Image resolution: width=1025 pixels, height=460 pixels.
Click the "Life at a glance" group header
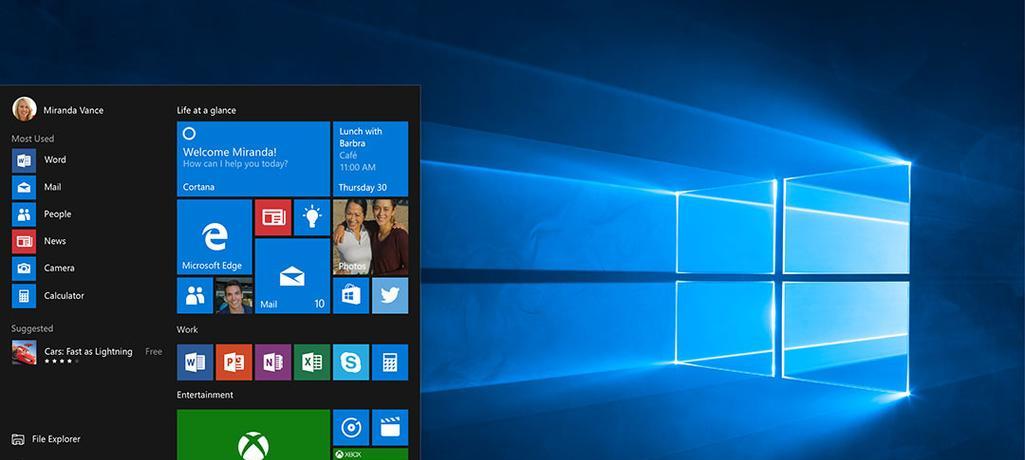pos(207,110)
